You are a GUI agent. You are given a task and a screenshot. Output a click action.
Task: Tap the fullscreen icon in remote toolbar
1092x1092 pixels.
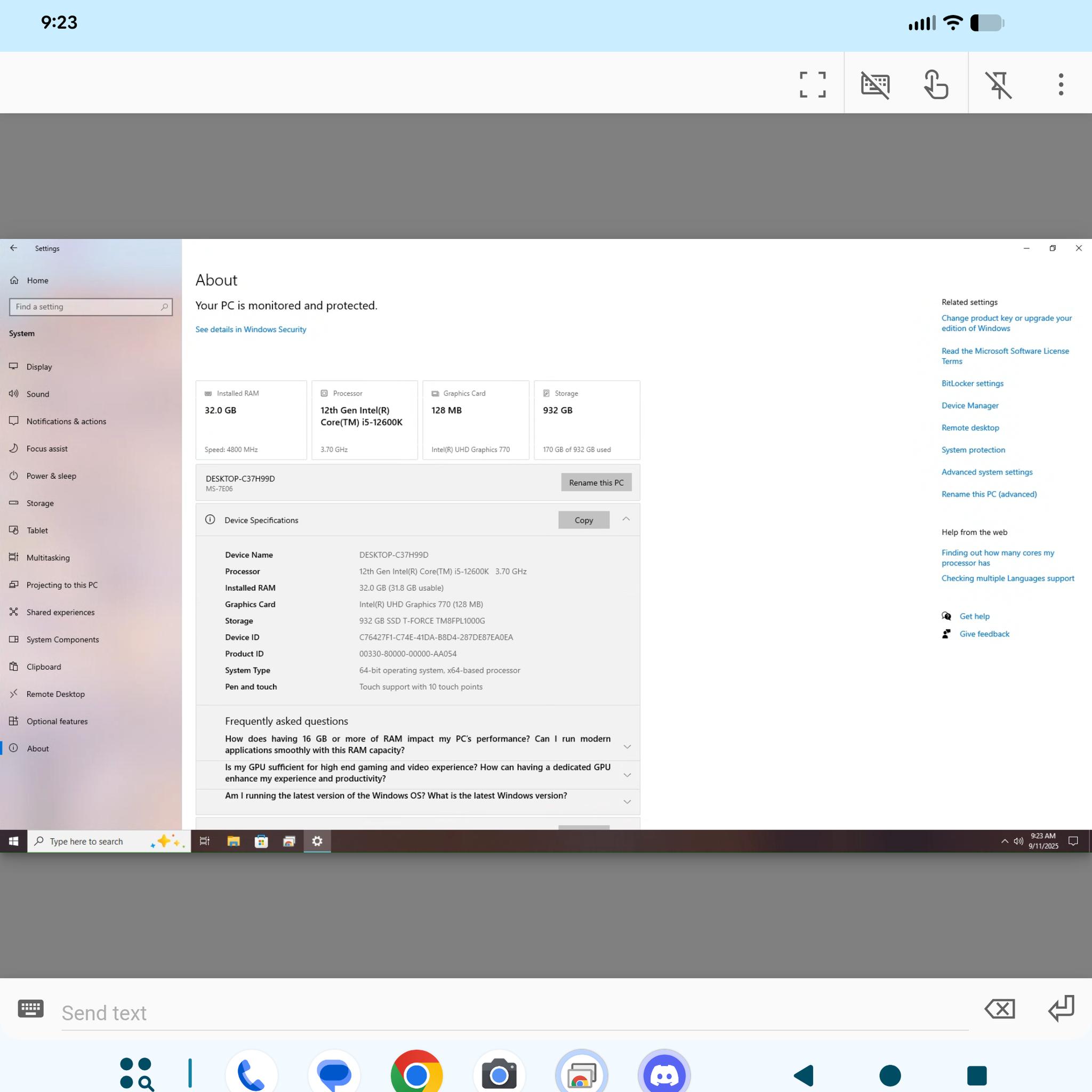point(812,85)
